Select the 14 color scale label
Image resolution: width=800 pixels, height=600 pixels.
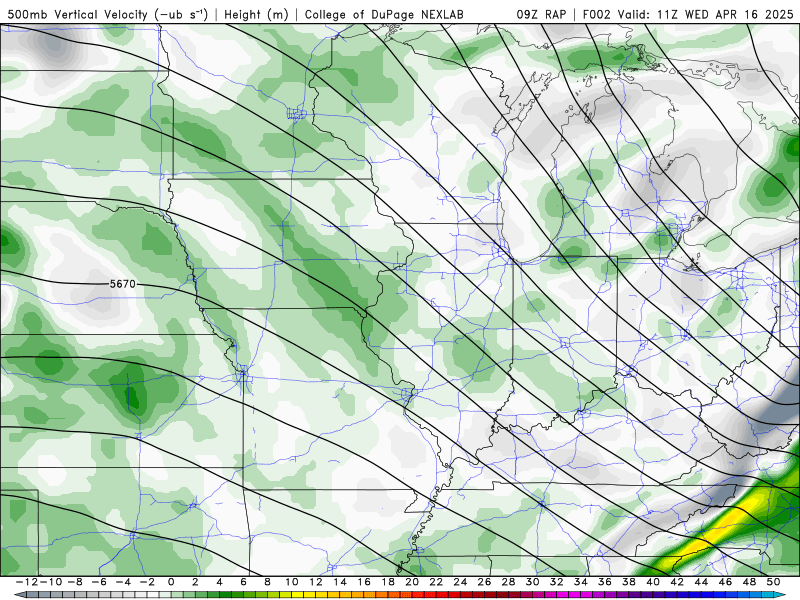(x=340, y=582)
